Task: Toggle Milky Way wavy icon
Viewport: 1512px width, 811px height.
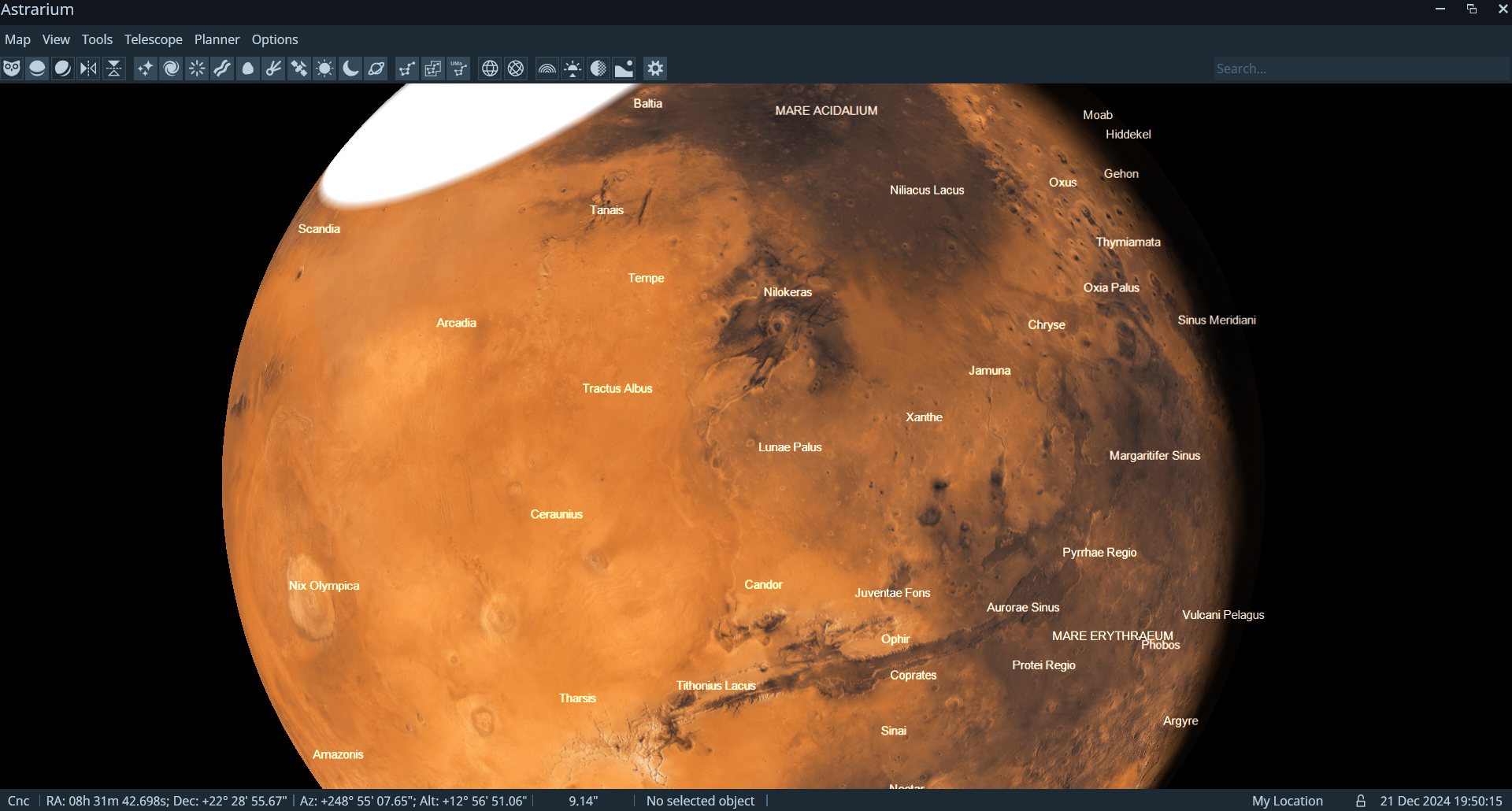Action: pos(222,69)
